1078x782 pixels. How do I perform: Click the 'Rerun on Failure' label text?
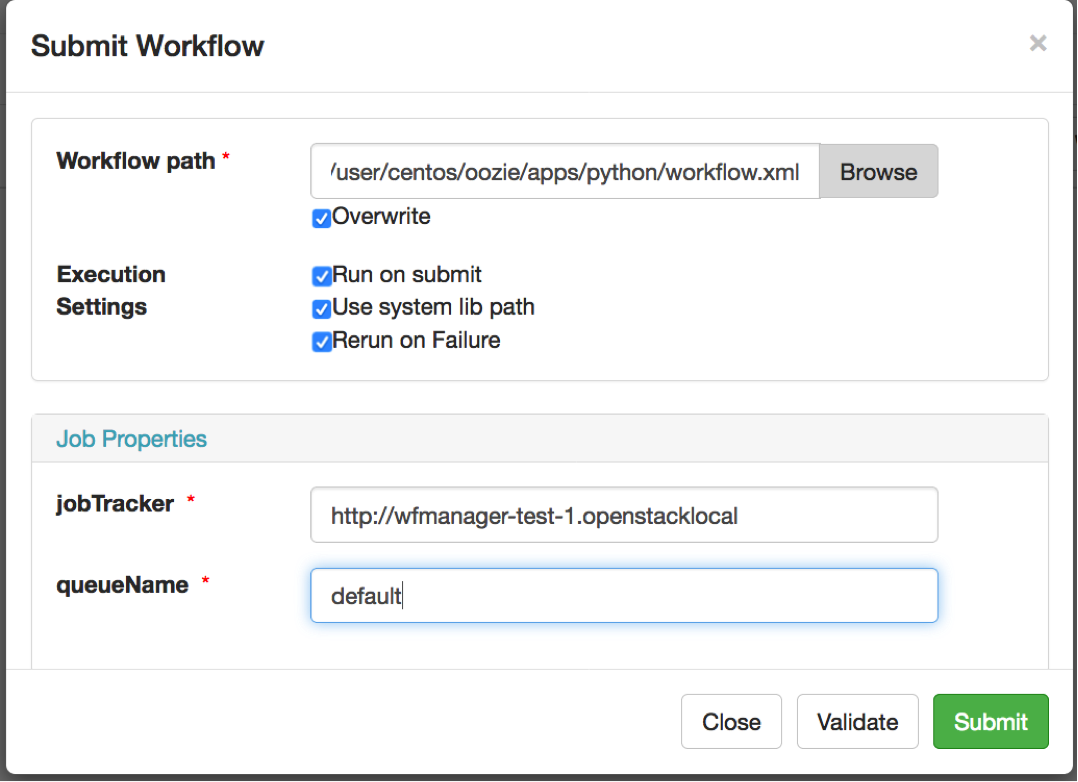pyautogui.click(x=416, y=341)
